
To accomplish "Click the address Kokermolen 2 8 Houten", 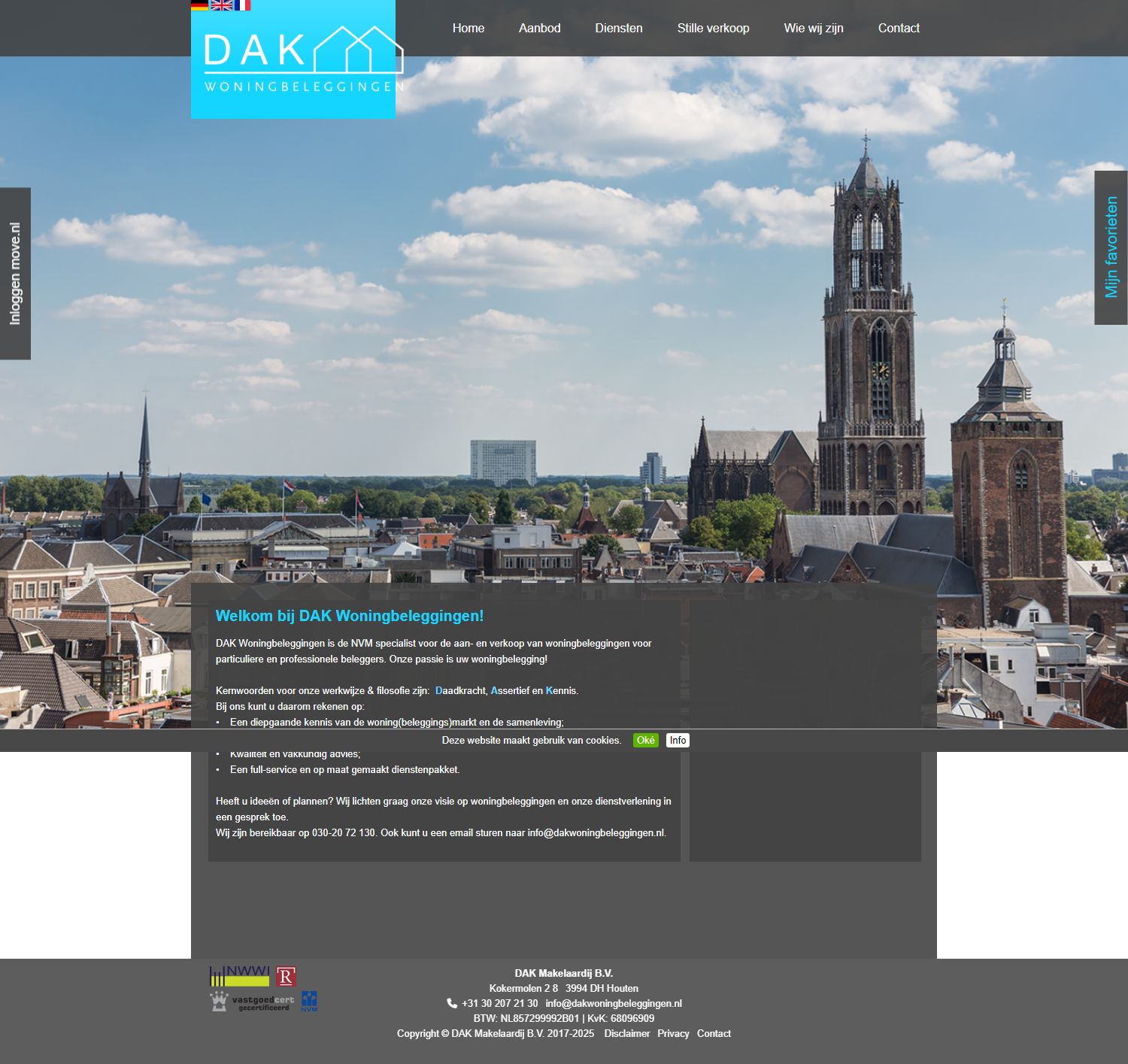I will 564,988.
